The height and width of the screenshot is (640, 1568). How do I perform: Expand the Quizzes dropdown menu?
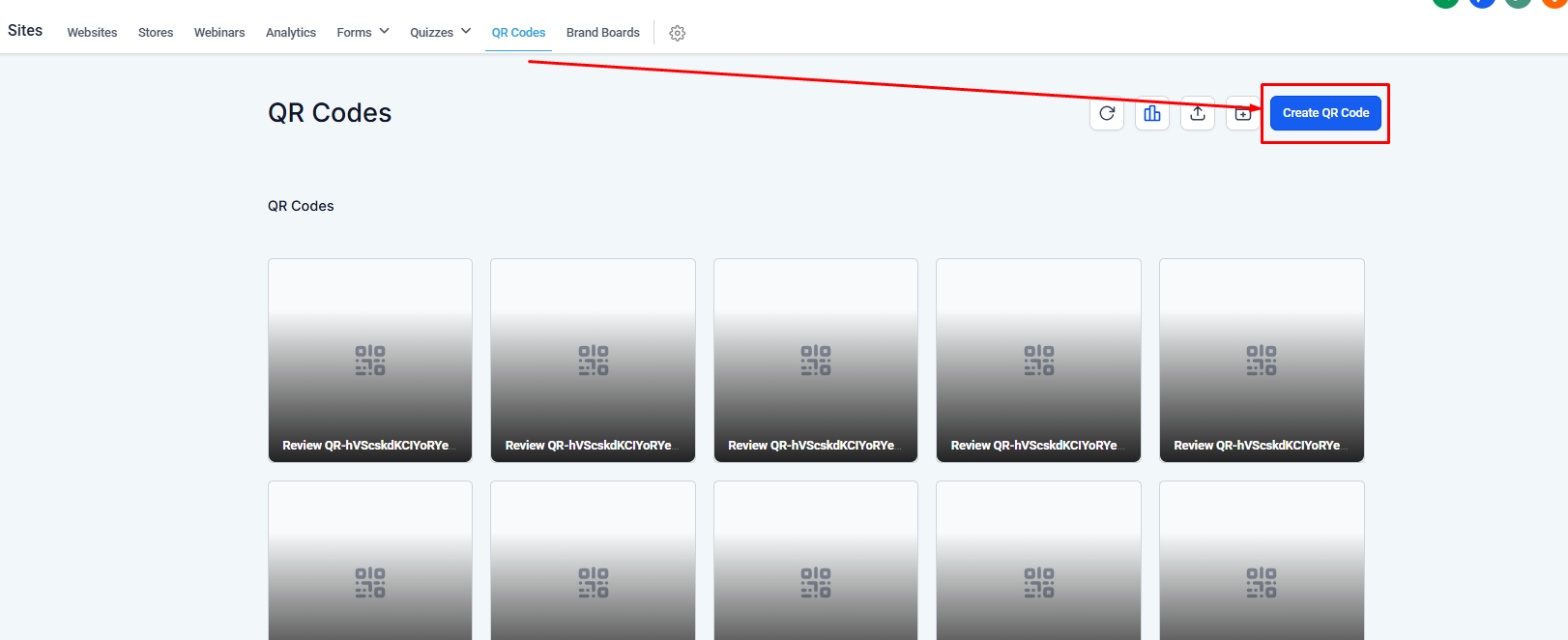click(x=441, y=32)
